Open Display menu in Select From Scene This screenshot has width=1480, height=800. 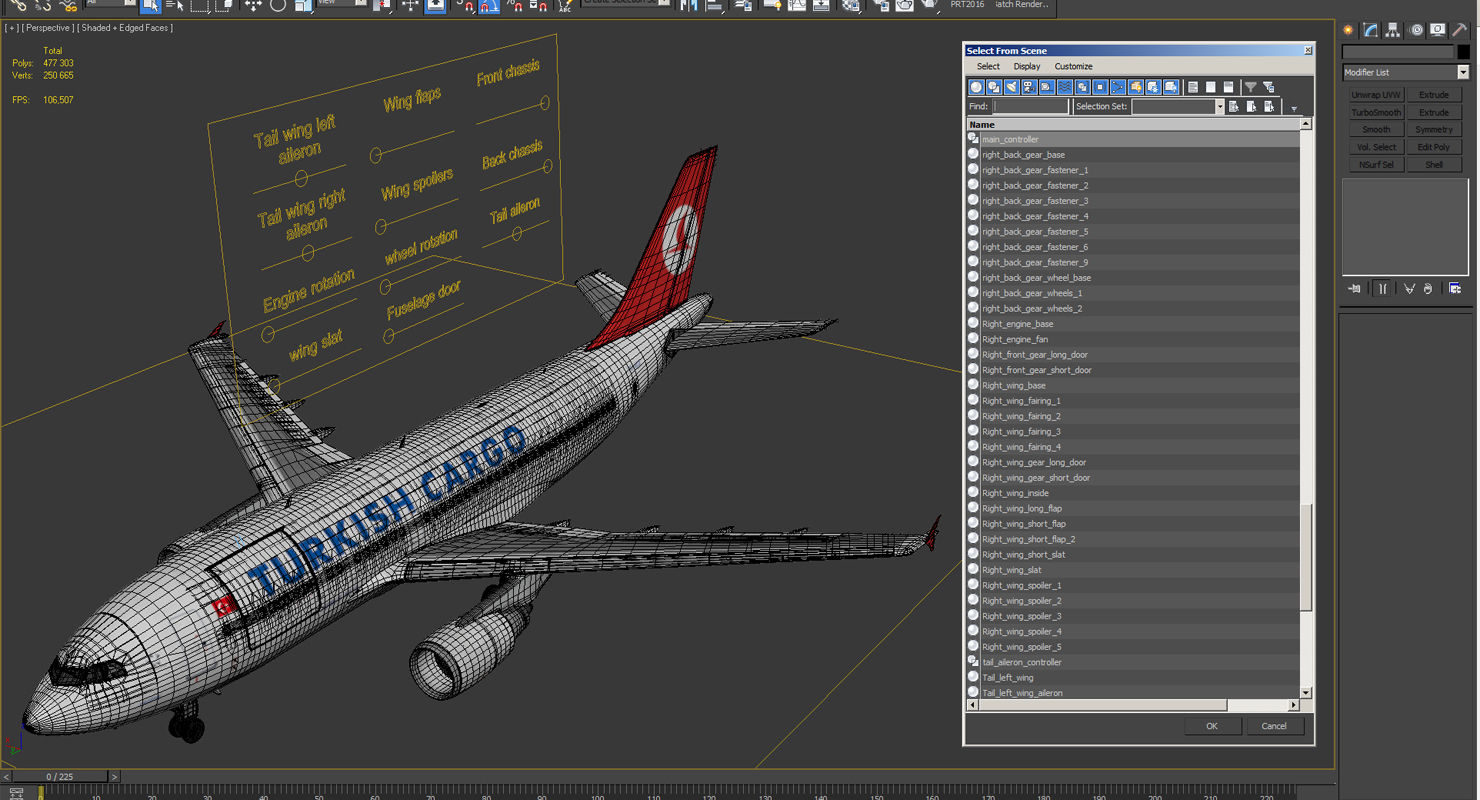click(x=1027, y=66)
